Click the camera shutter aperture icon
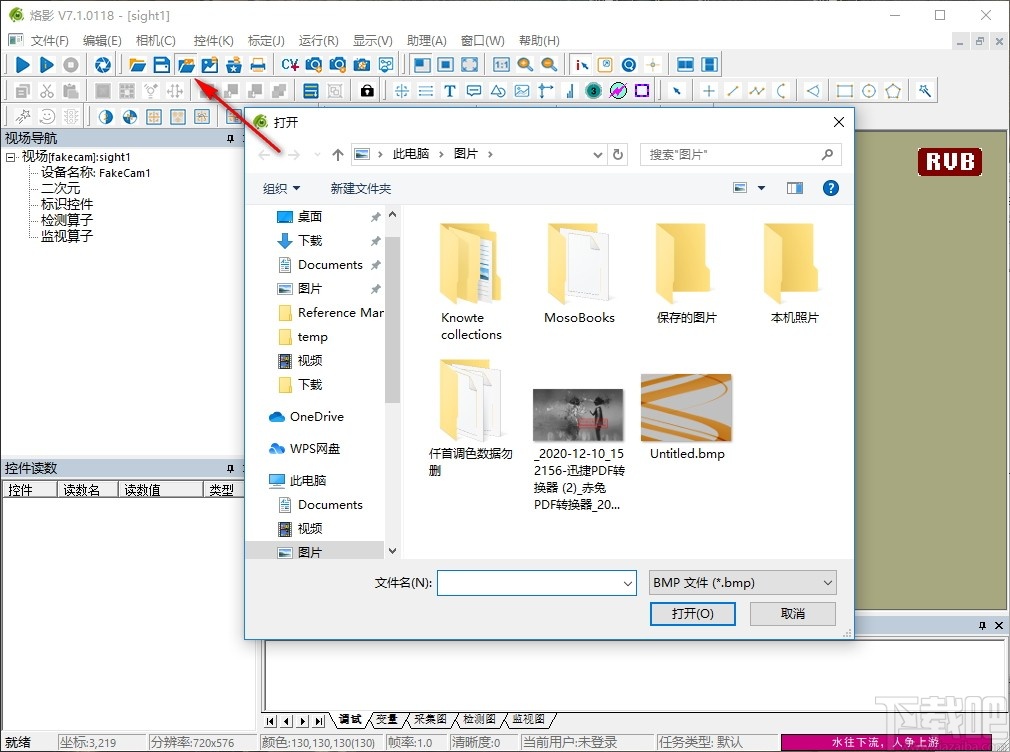1010x752 pixels. (x=102, y=64)
